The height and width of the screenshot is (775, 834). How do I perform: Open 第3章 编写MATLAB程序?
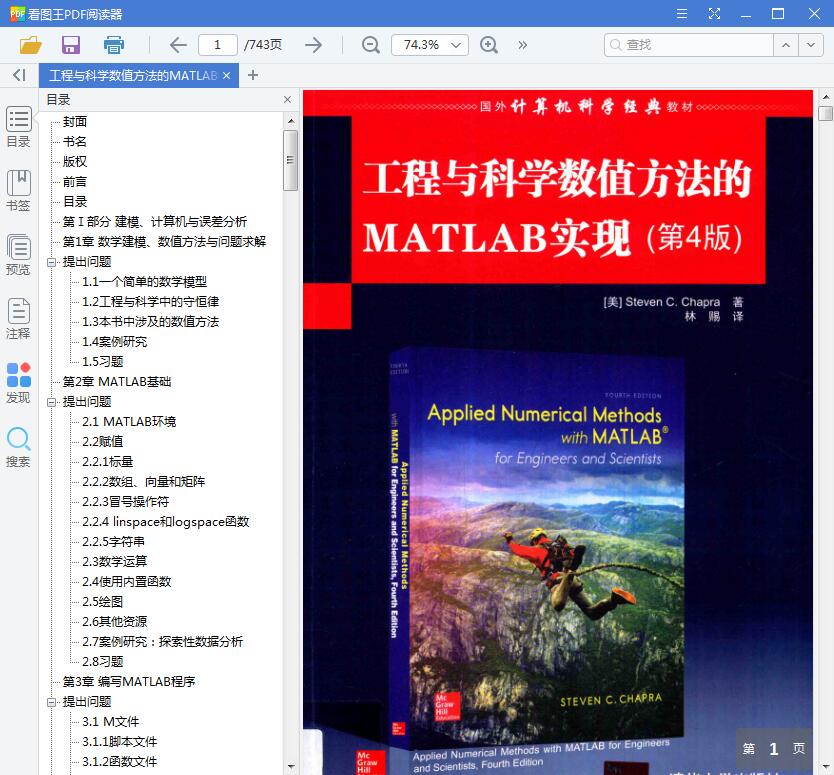tap(129, 682)
